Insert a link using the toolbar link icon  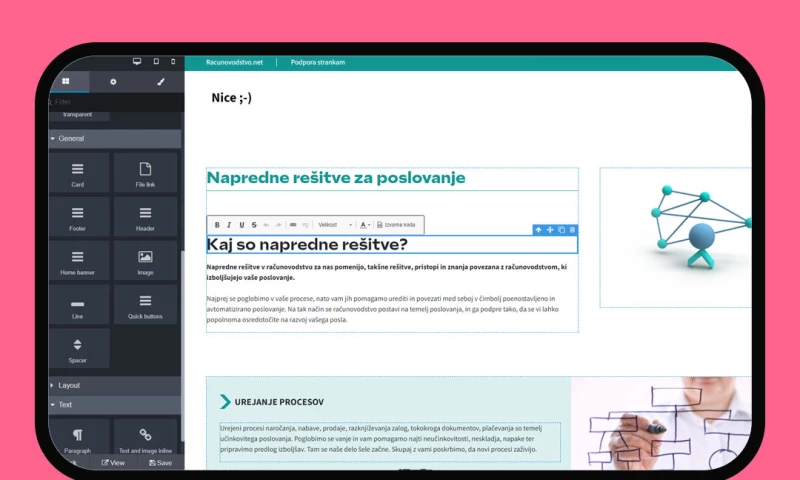pos(293,225)
